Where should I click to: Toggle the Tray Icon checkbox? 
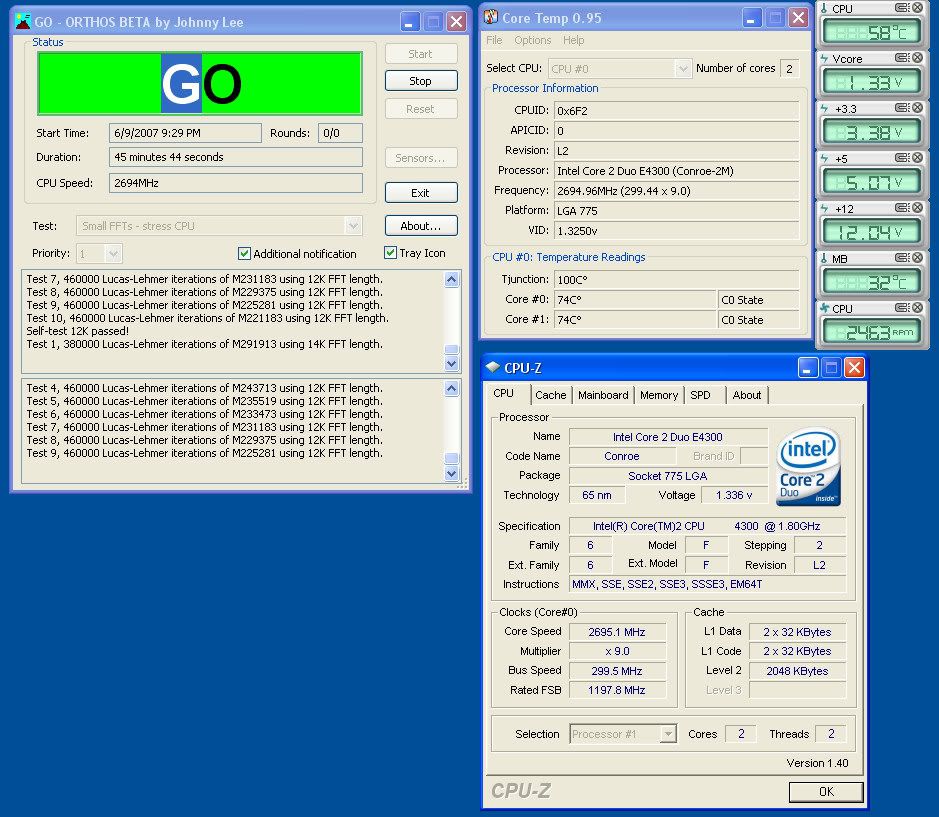[390, 253]
